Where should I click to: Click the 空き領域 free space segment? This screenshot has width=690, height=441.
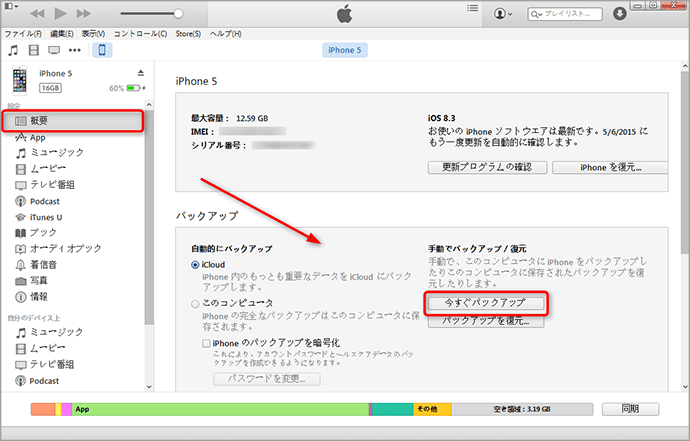point(522,409)
